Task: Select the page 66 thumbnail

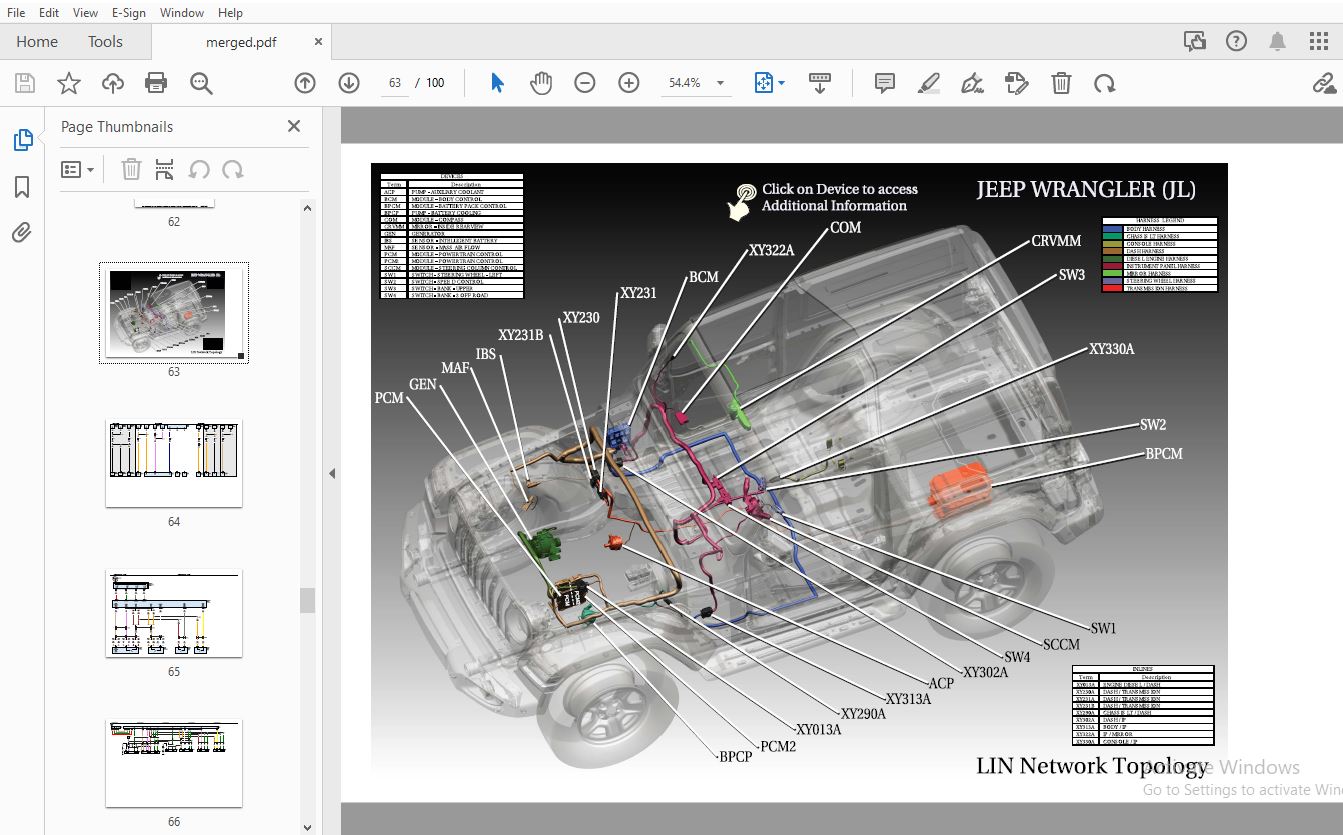Action: point(174,763)
